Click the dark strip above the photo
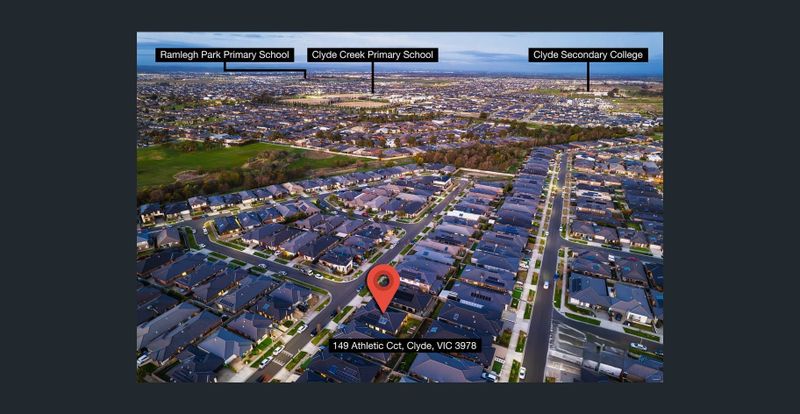 coord(400,15)
